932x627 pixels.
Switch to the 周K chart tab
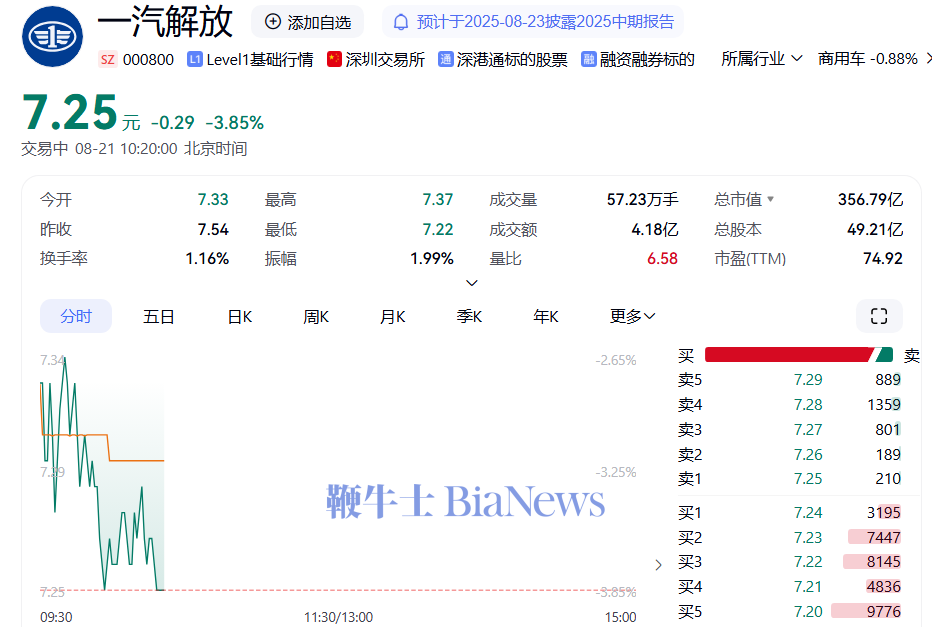316,317
